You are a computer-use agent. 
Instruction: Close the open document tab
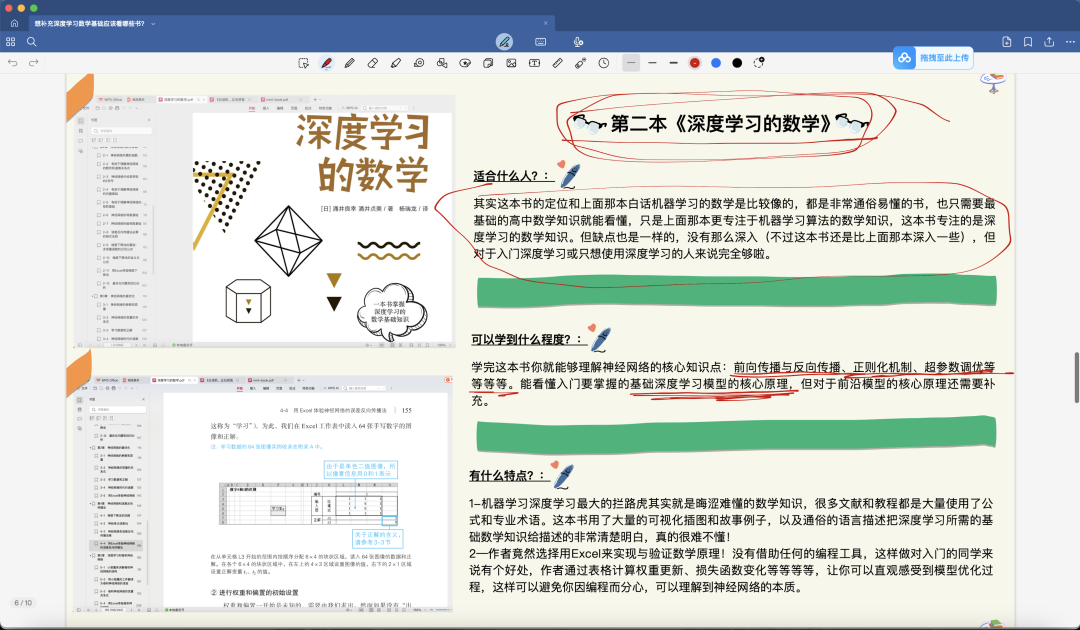click(x=546, y=23)
